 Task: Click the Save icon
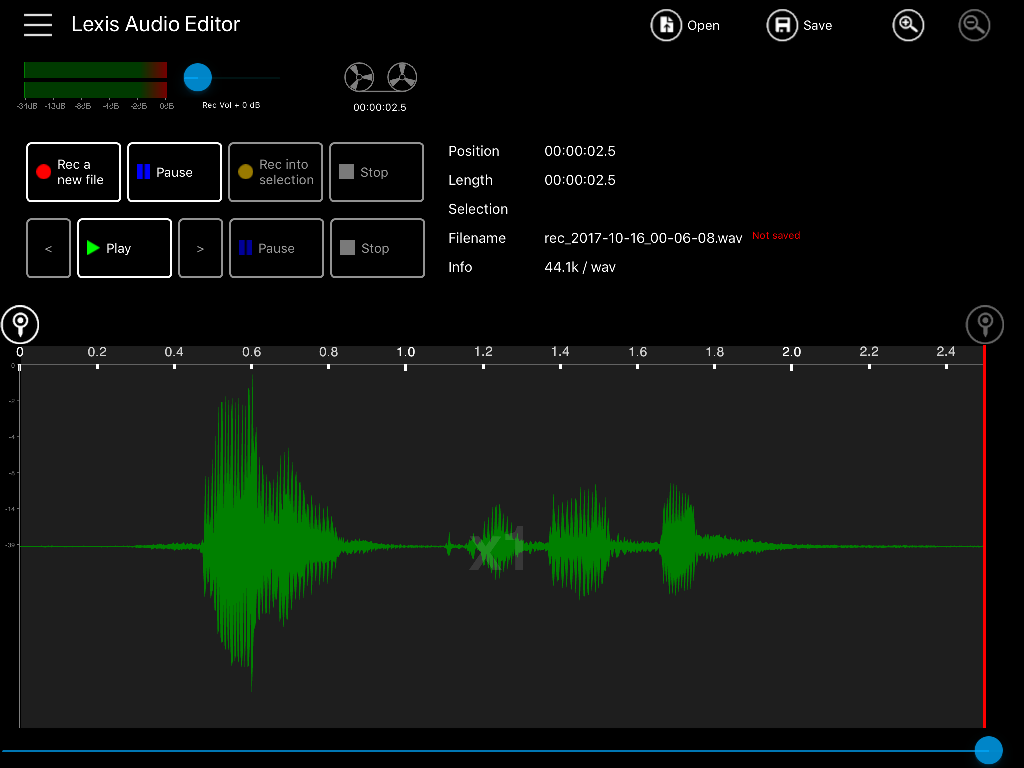(782, 25)
